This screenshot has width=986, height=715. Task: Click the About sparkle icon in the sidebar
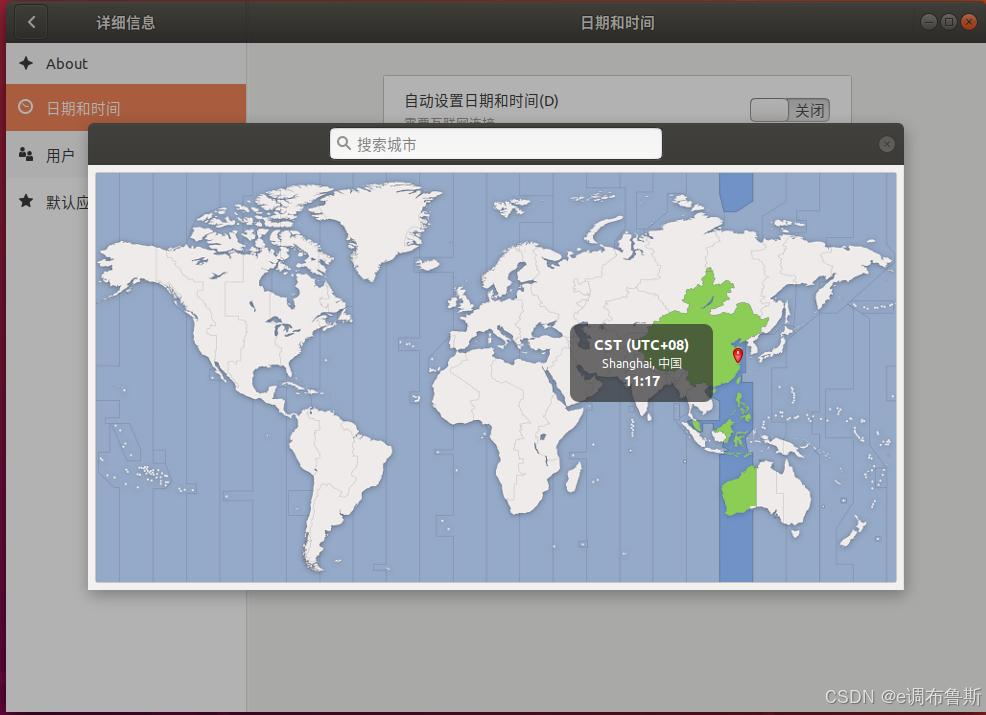pos(26,63)
